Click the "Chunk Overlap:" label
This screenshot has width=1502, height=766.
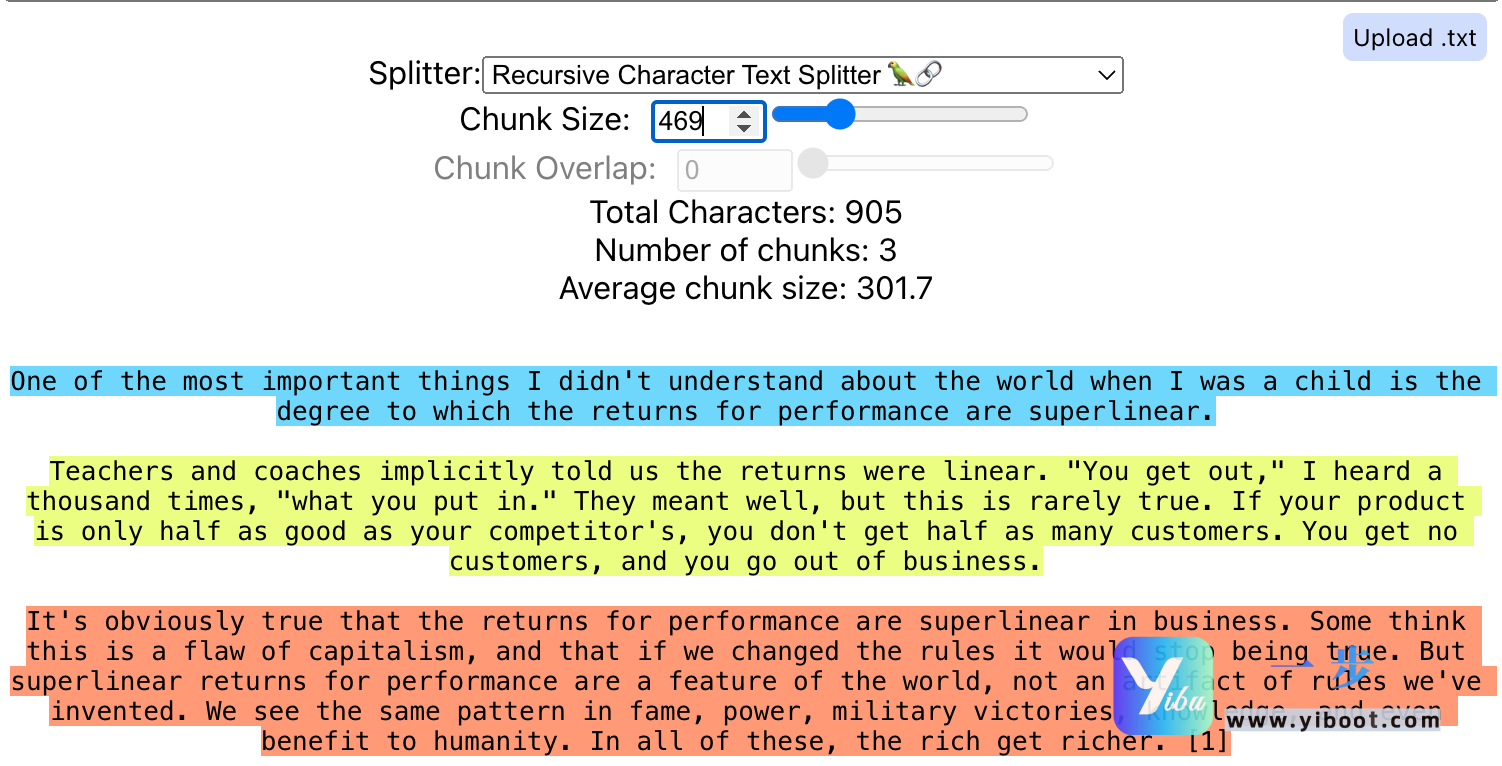coord(545,169)
